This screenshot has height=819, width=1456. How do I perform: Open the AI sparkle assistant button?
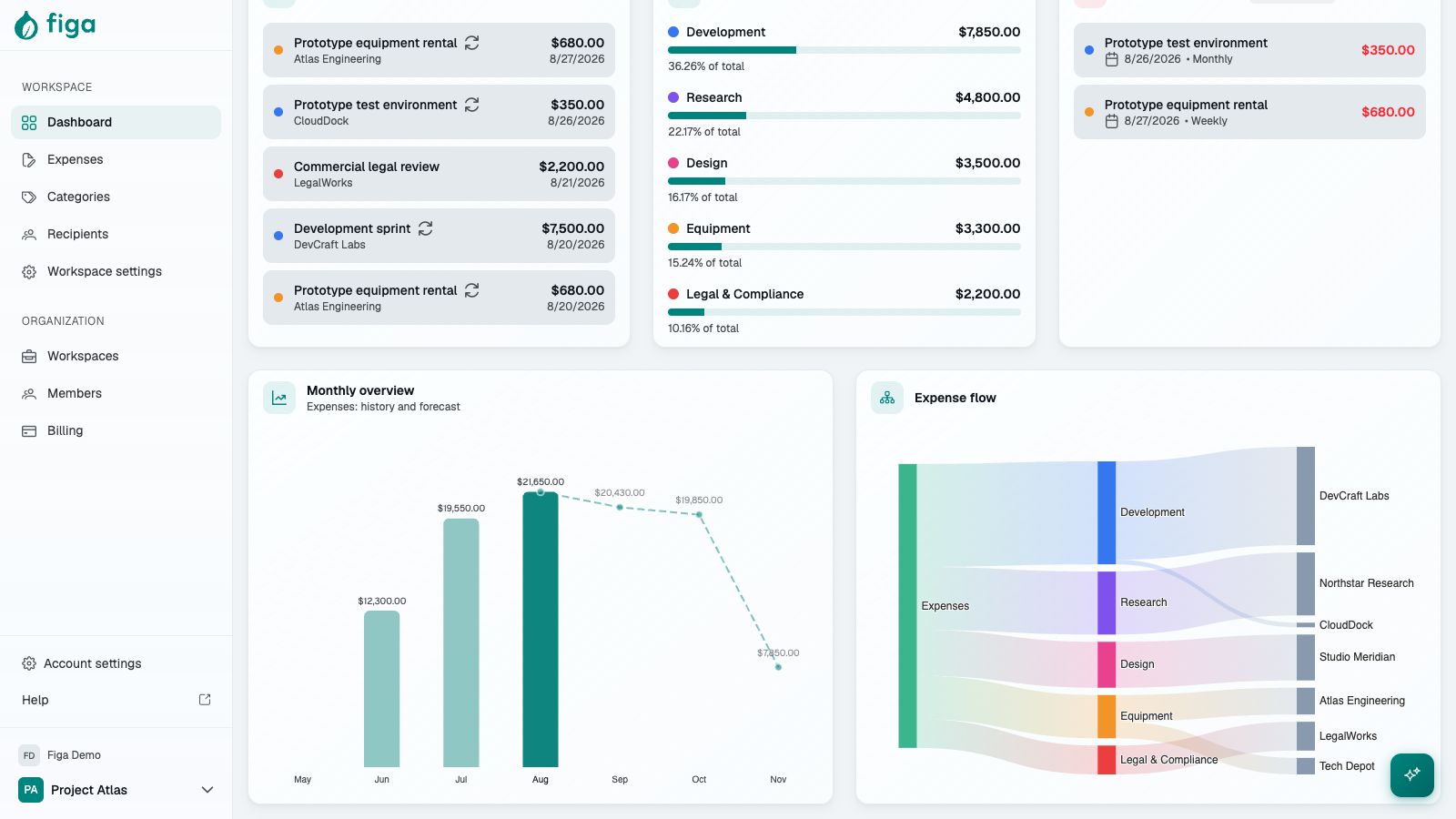(x=1412, y=774)
